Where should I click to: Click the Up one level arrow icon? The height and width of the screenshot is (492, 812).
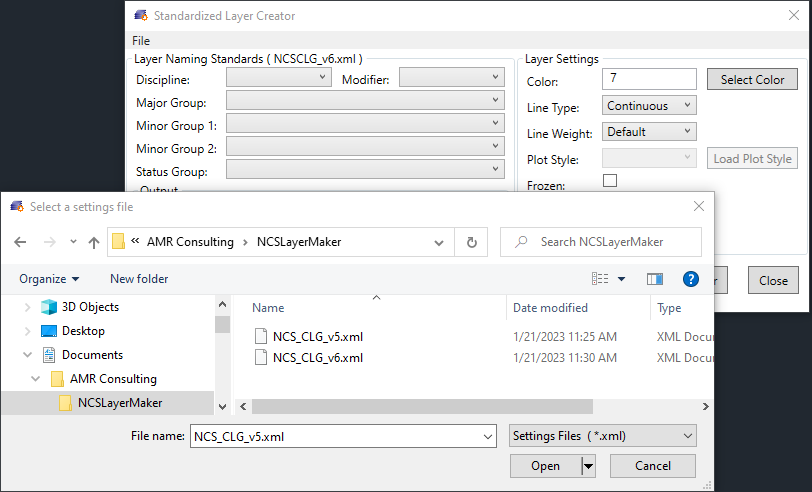(x=94, y=242)
